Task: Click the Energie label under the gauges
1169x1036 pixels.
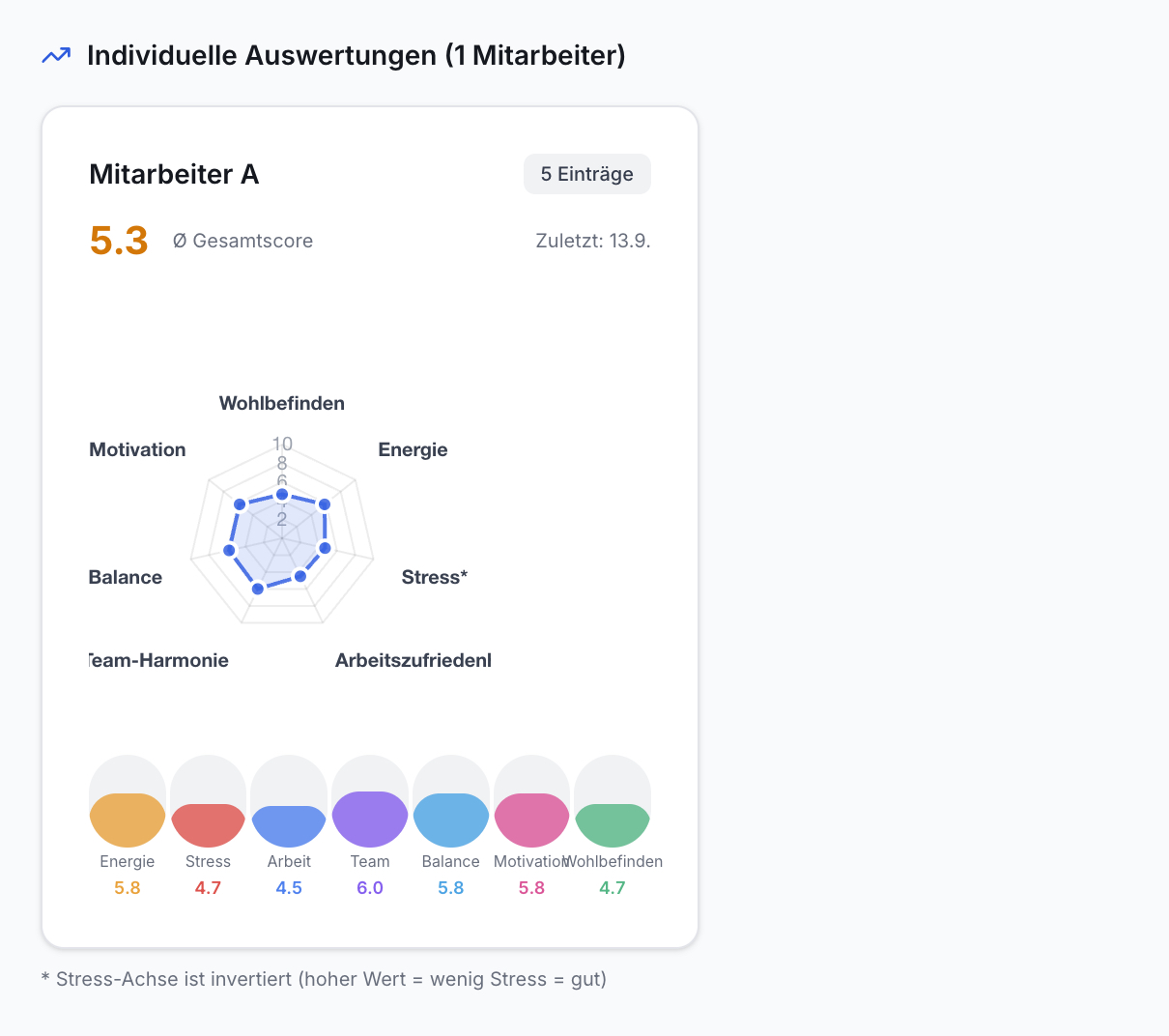Action: click(x=128, y=861)
